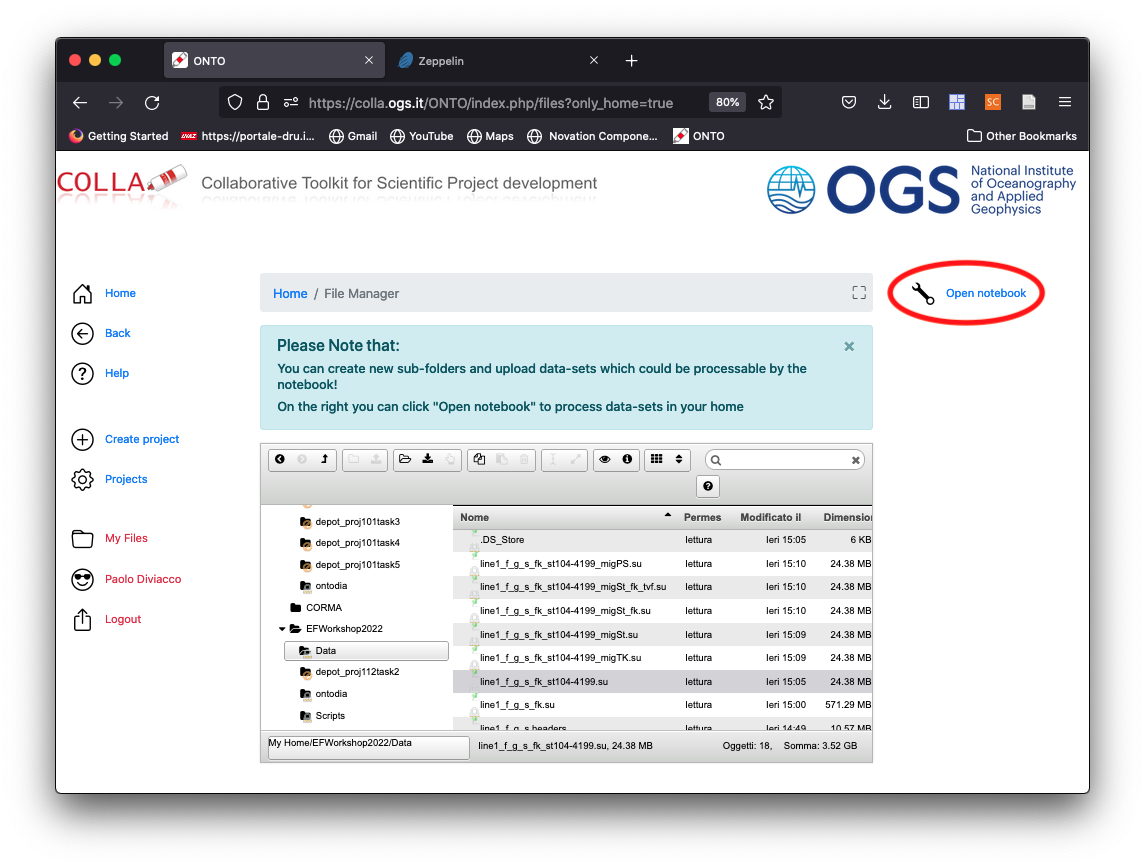Dismiss the Please Note alert banner

849,346
